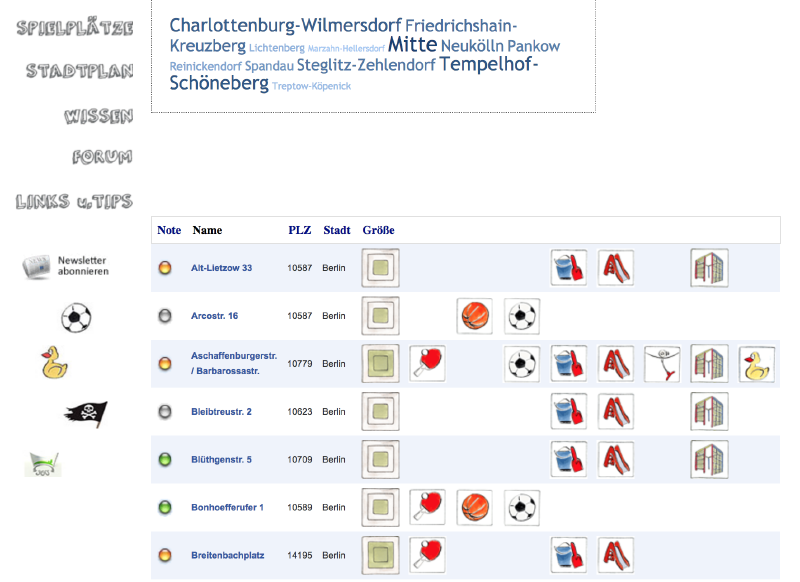Click the duck icon in the Aschaffenburgerstr. row
The image size is (800, 582).
[x=757, y=364]
